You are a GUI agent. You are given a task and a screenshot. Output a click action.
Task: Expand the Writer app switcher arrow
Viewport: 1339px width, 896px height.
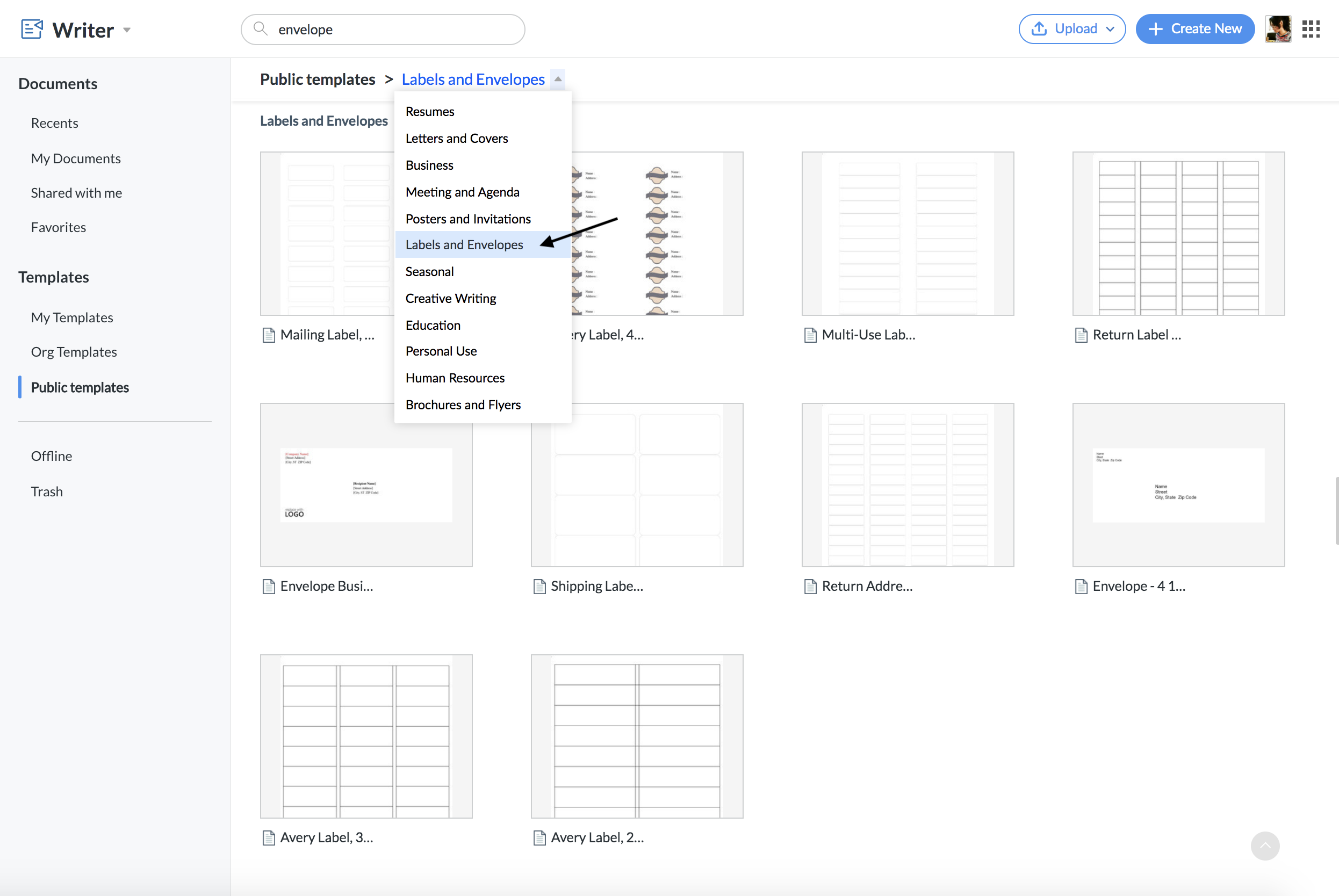coord(127,30)
